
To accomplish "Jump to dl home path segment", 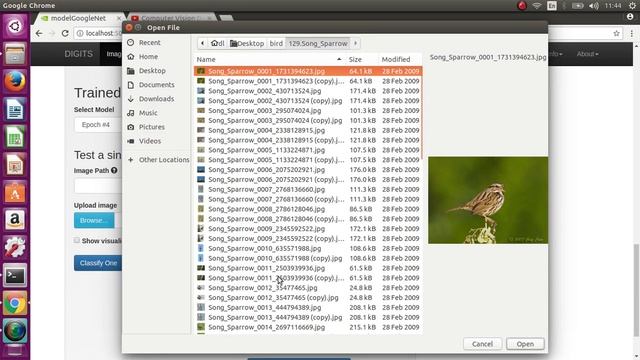I will pos(218,43).
